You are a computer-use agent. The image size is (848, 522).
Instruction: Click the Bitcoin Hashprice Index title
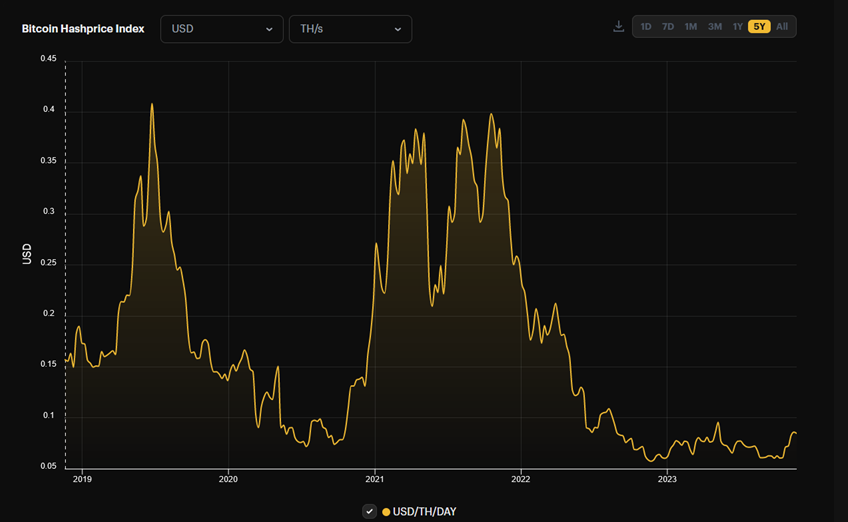[83, 29]
